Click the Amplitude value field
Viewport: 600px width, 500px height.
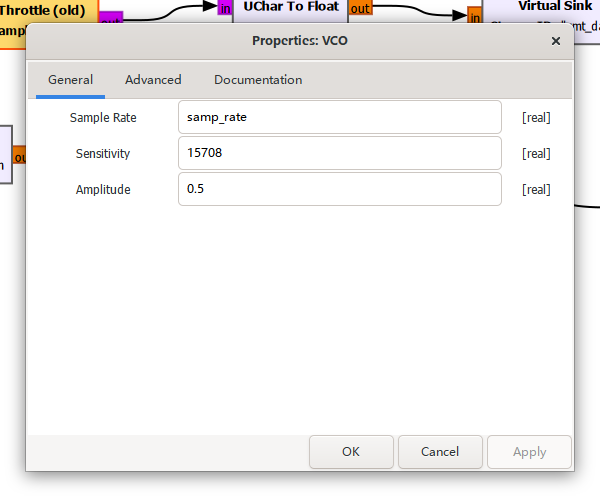coord(340,189)
